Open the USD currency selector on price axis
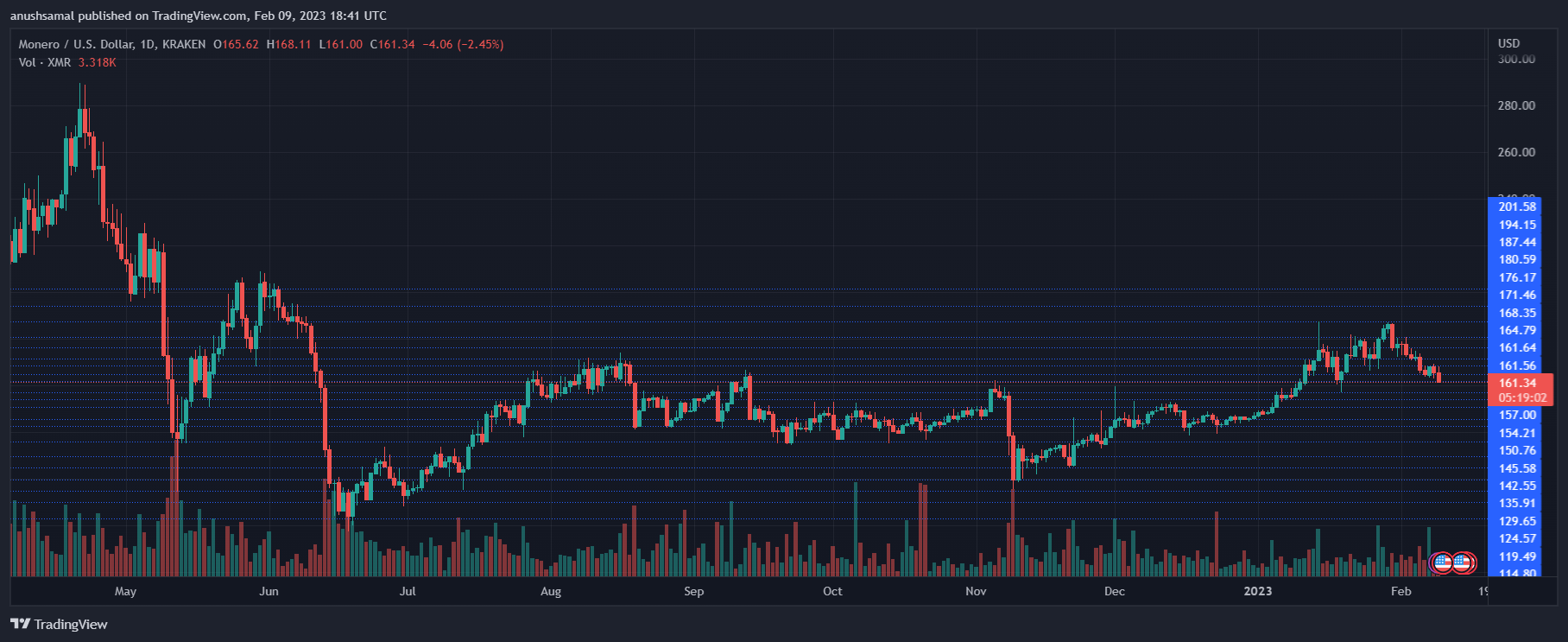1568x642 pixels. [x=1508, y=43]
